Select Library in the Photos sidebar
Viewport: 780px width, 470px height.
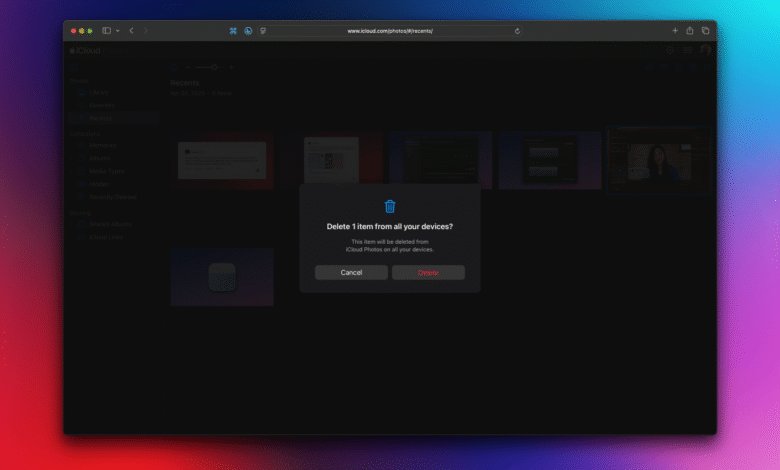point(99,93)
